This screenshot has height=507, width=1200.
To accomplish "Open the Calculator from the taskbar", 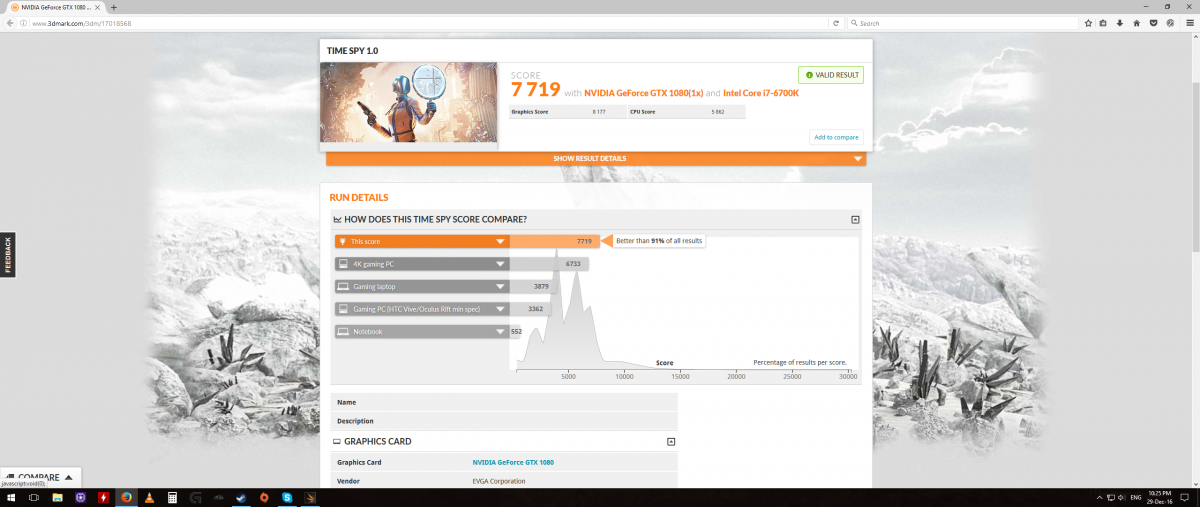I will pos(172,497).
